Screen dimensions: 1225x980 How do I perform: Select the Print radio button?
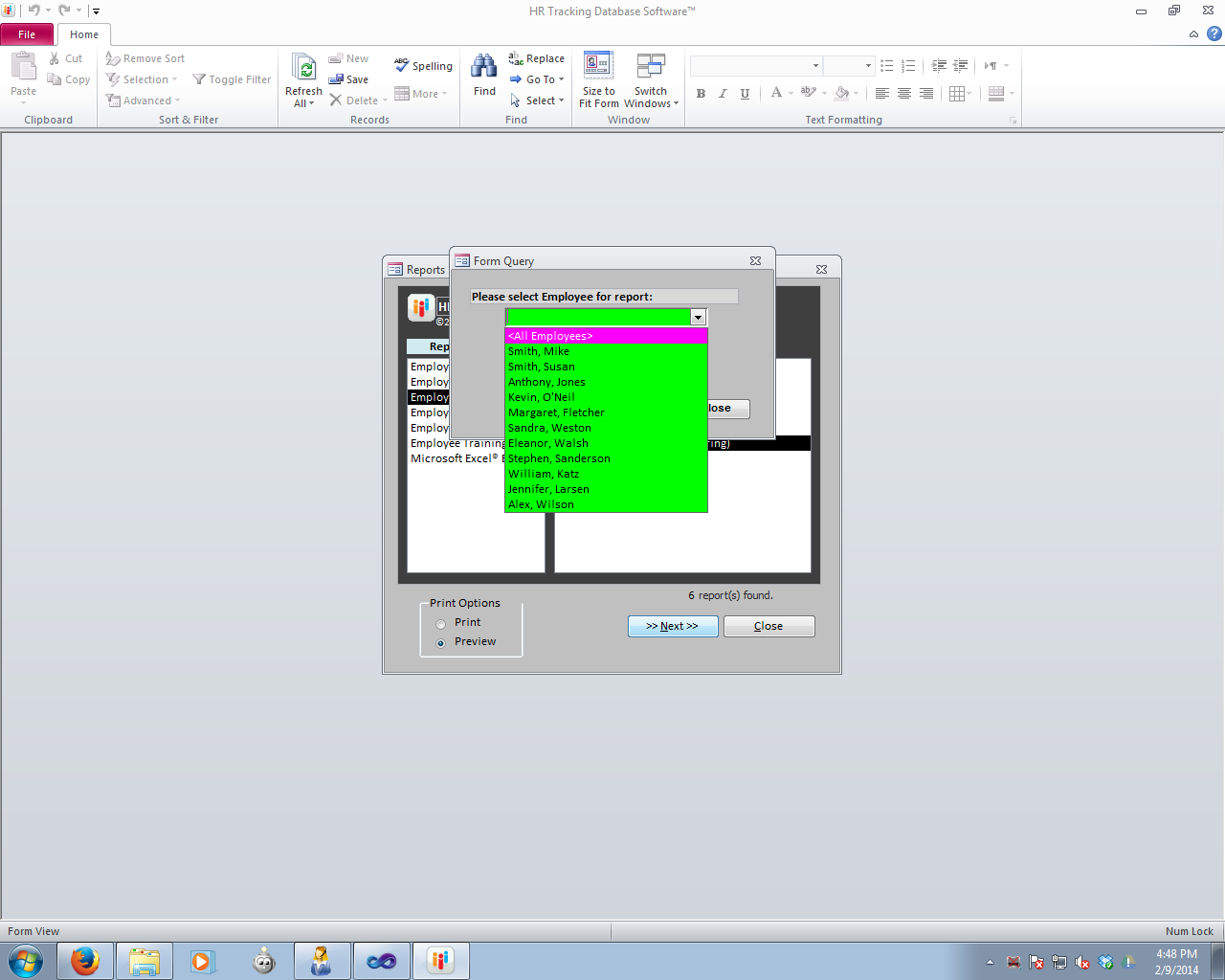[441, 624]
